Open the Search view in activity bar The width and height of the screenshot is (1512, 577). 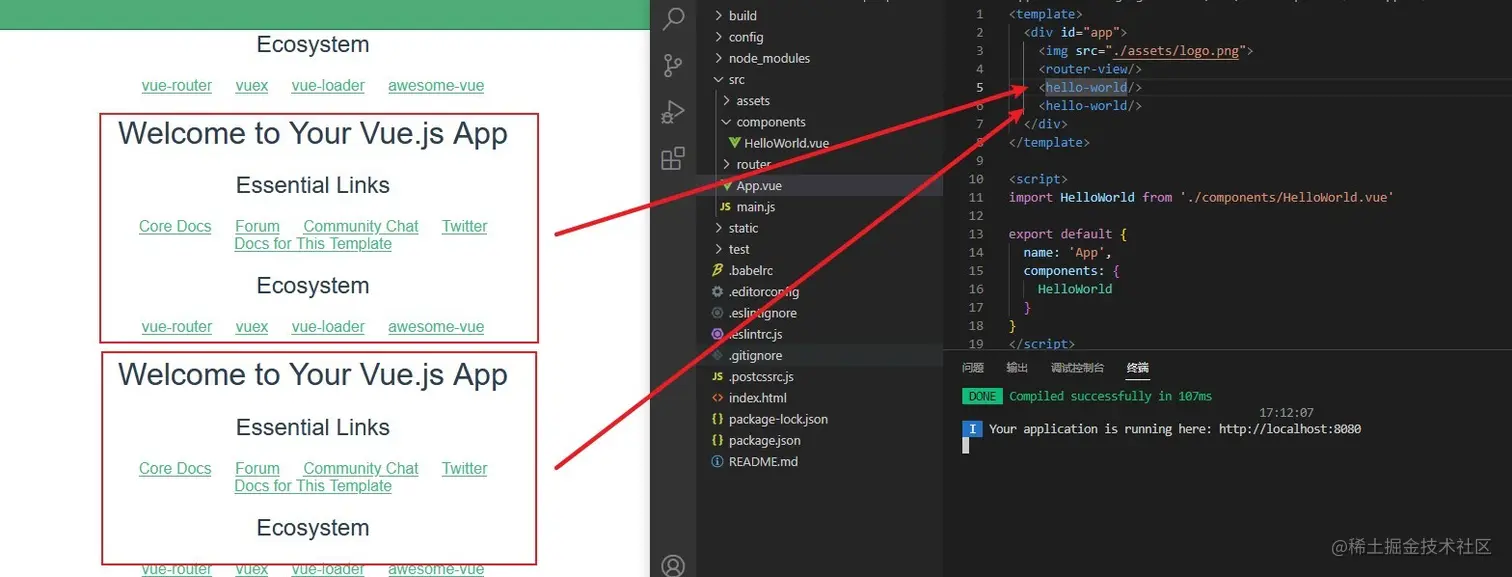click(674, 19)
